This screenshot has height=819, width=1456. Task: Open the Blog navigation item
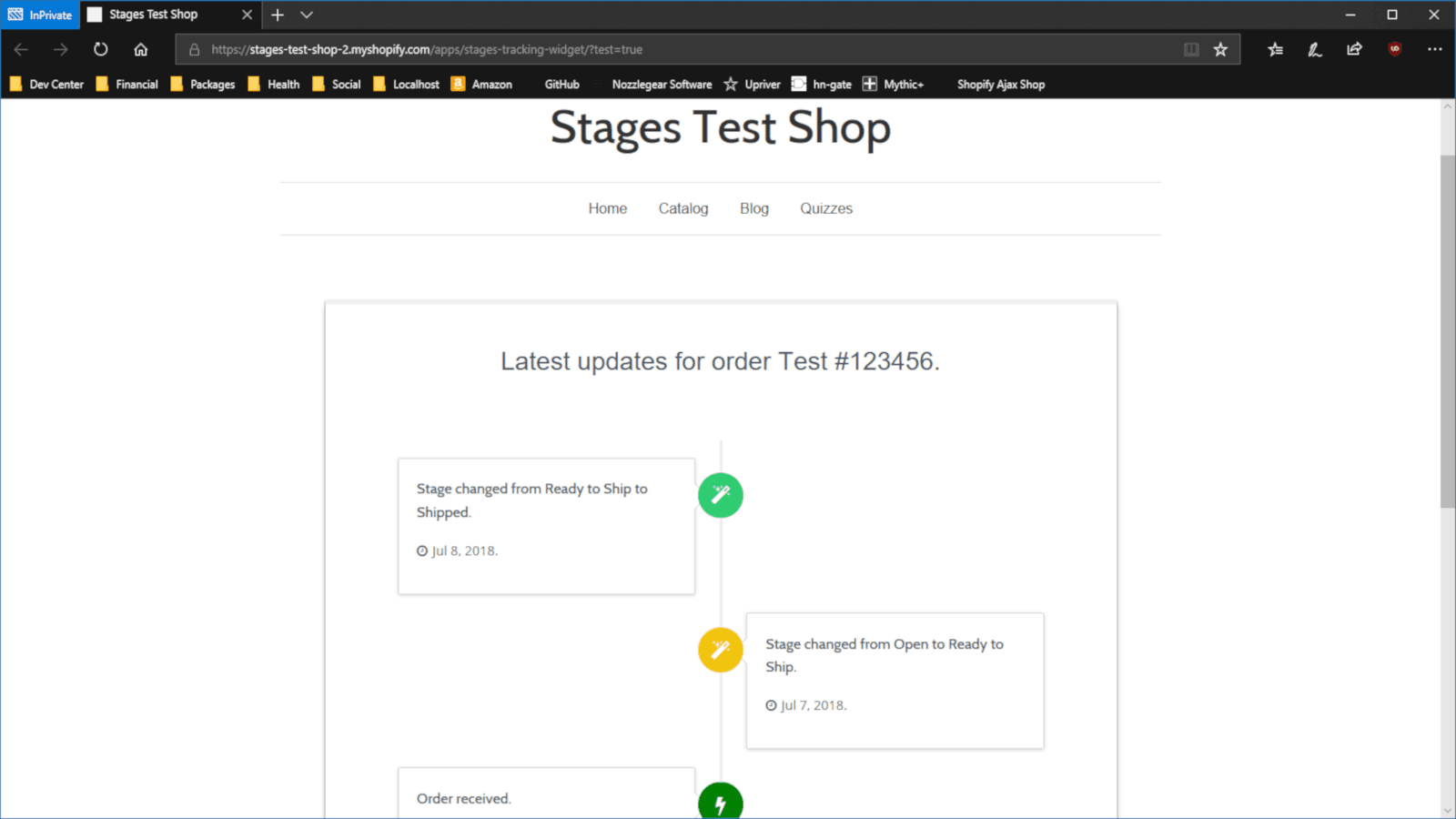[753, 207]
